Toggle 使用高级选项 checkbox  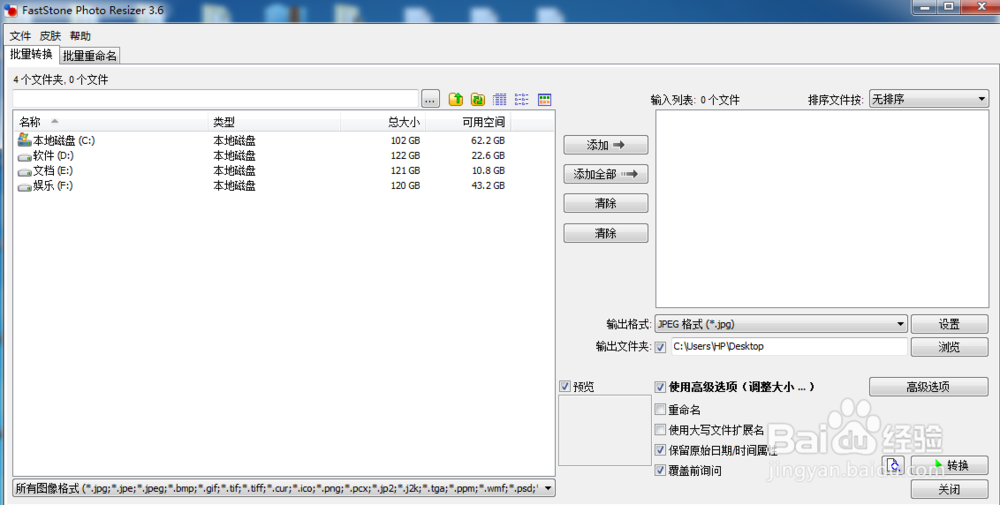(661, 387)
